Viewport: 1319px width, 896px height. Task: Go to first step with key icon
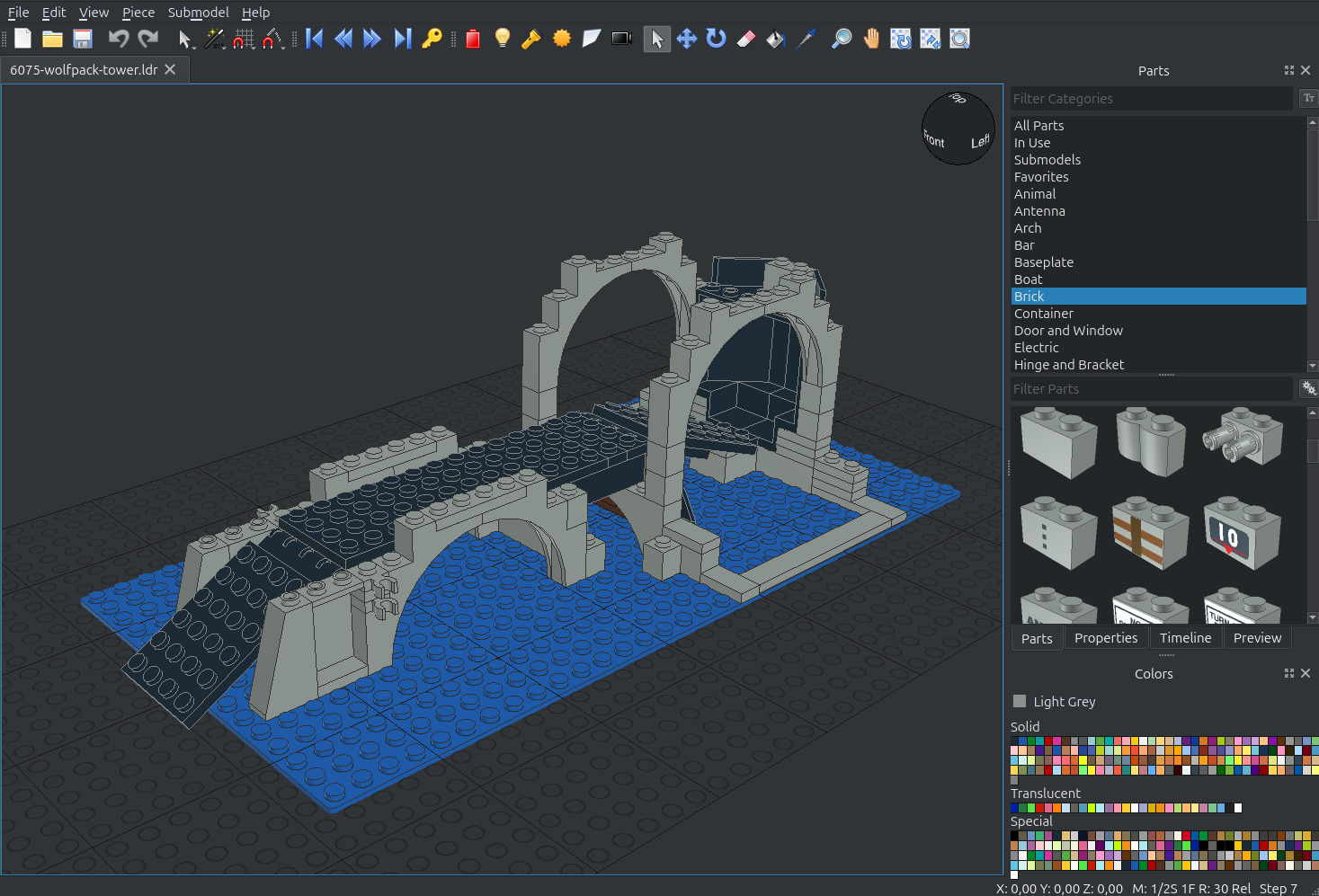coord(432,39)
